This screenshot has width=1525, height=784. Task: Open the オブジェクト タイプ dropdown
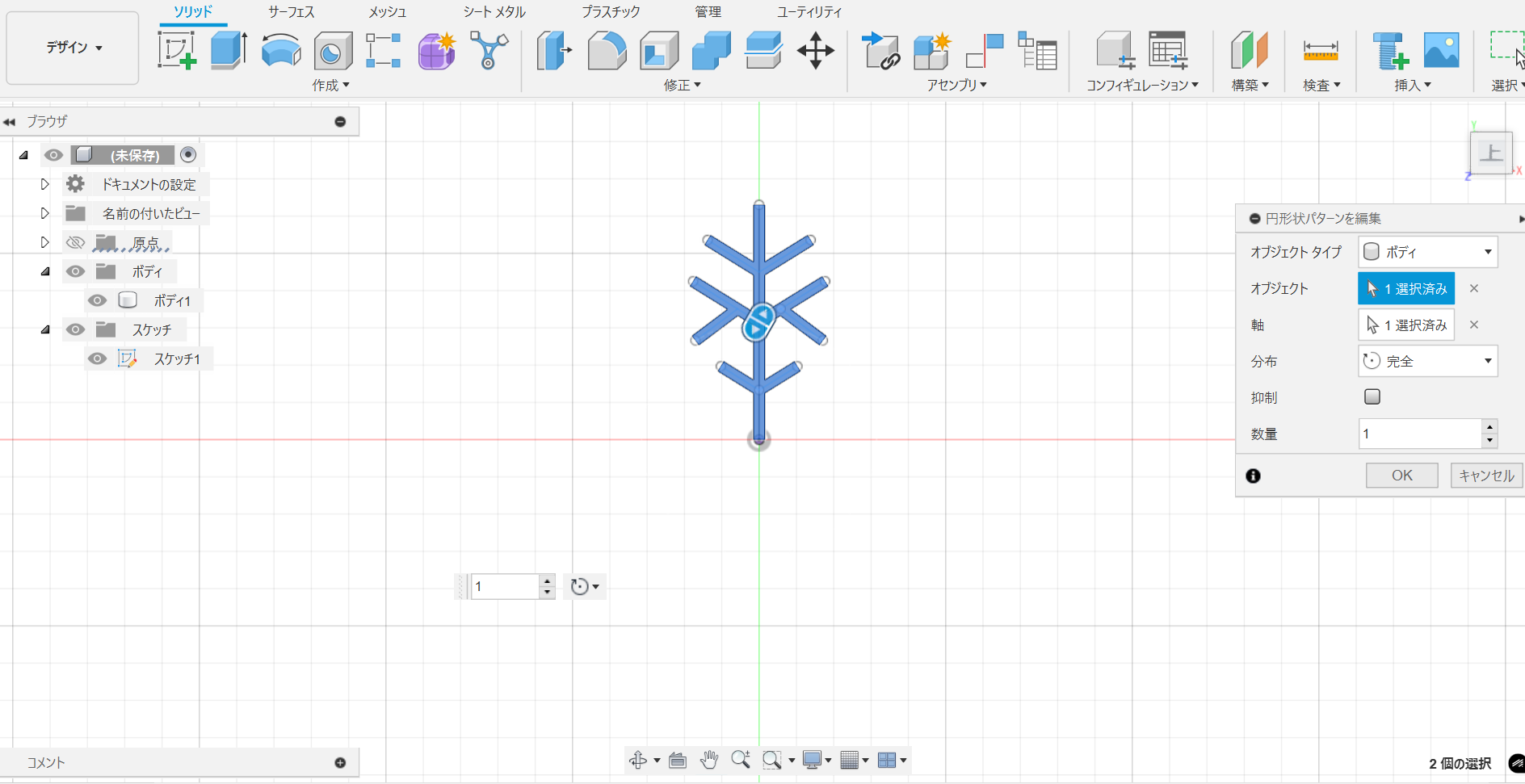coord(1427,252)
